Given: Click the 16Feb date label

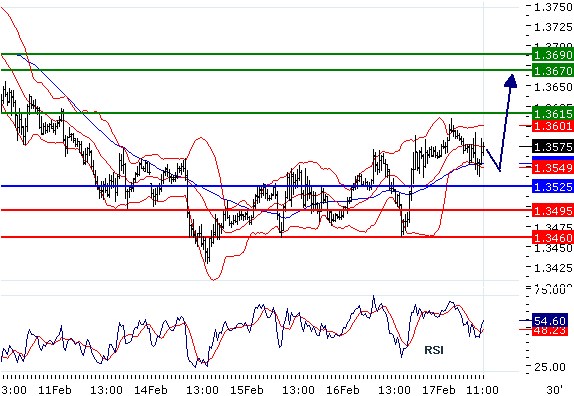Looking at the screenshot, I should click(x=343, y=390).
